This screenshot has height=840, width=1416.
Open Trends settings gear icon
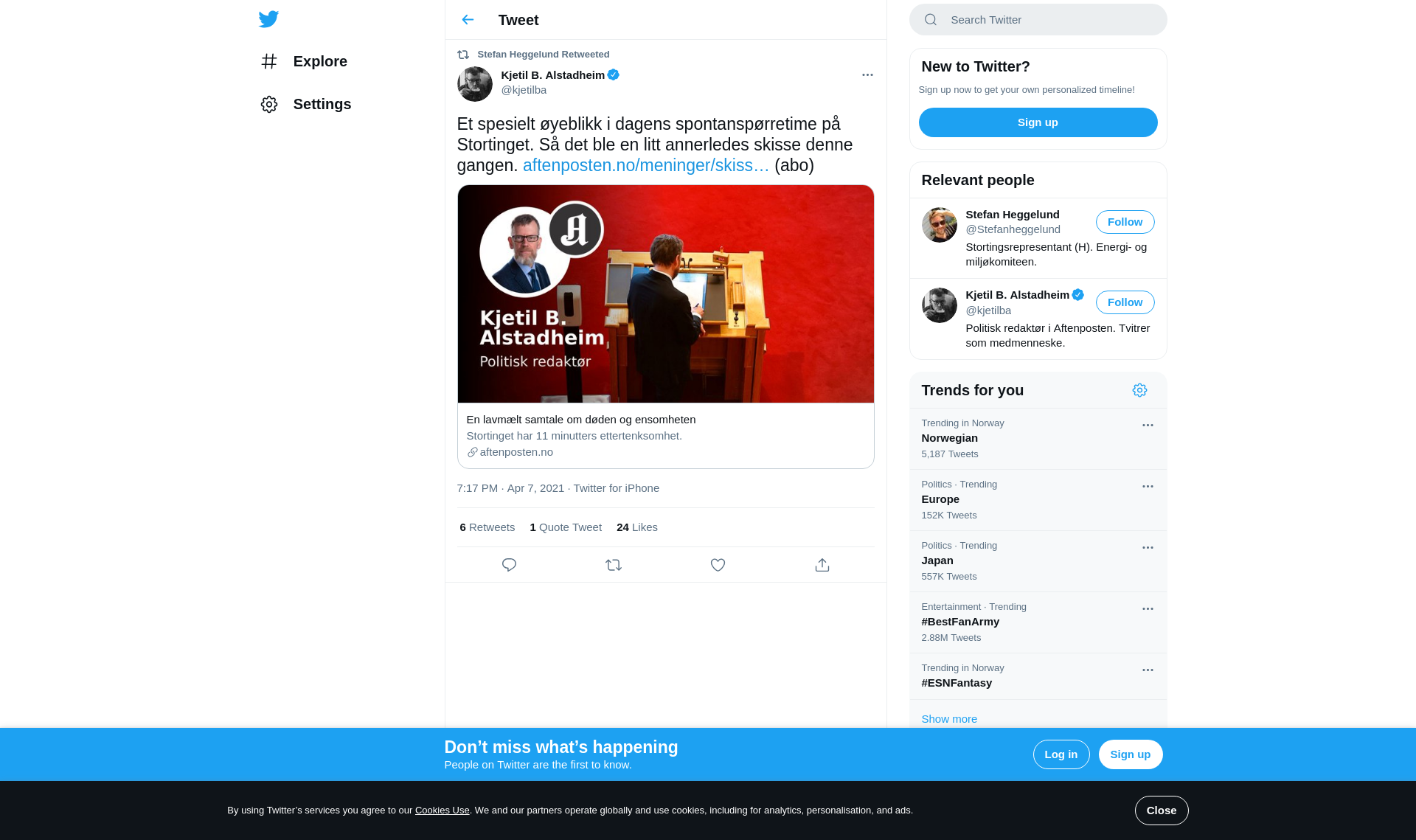point(1139,390)
